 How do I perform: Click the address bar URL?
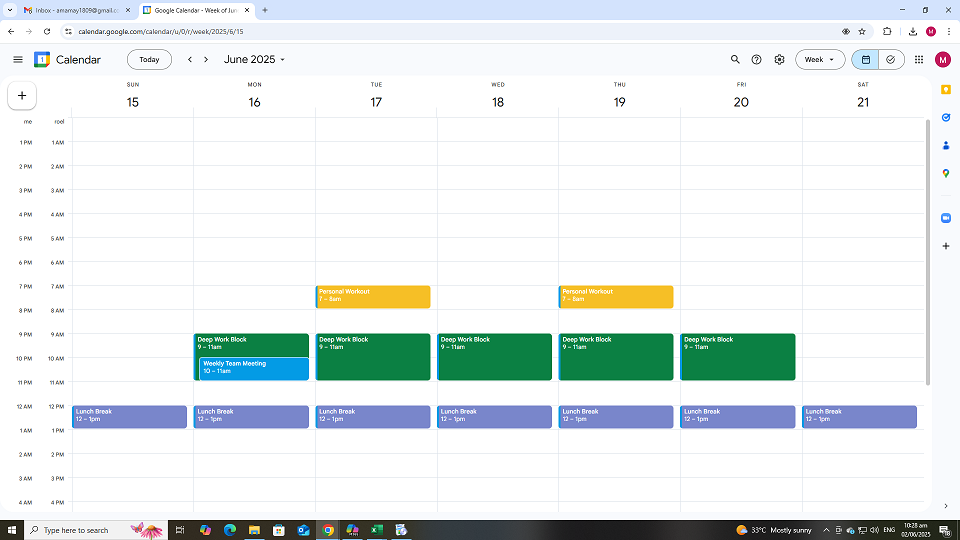coord(161,31)
